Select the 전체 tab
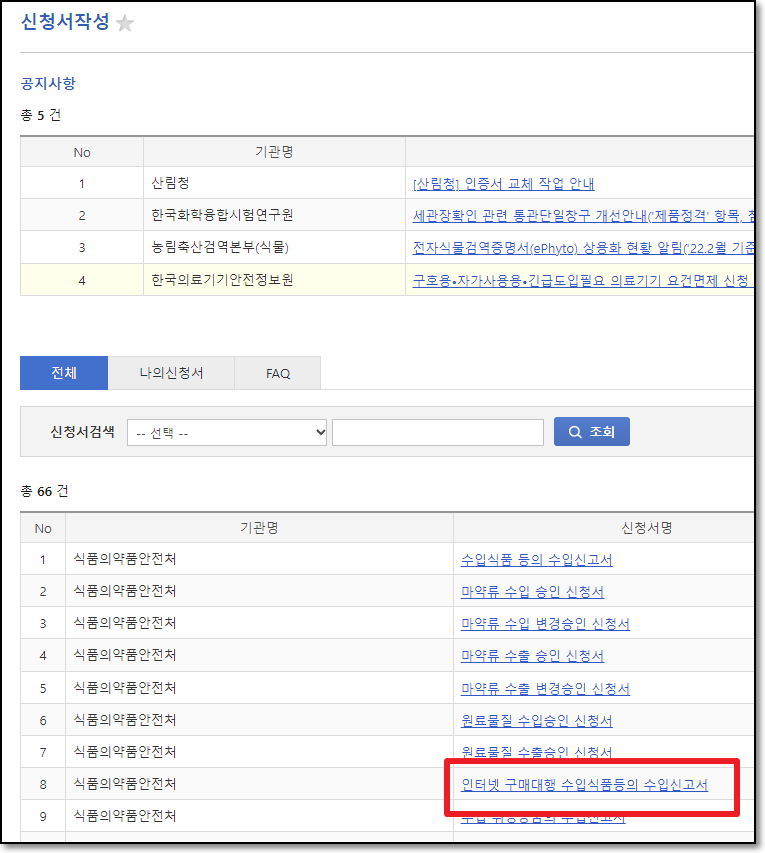Image resolution: width=765 pixels, height=853 pixels. point(64,373)
